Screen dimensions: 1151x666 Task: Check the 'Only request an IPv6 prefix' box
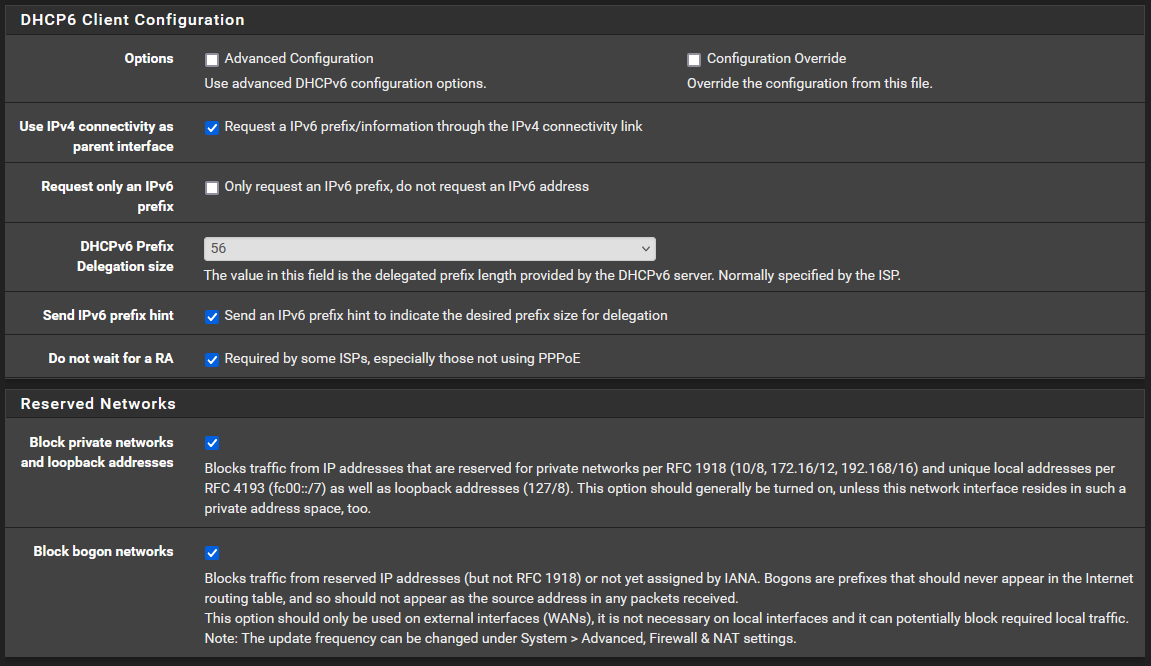[x=211, y=188]
